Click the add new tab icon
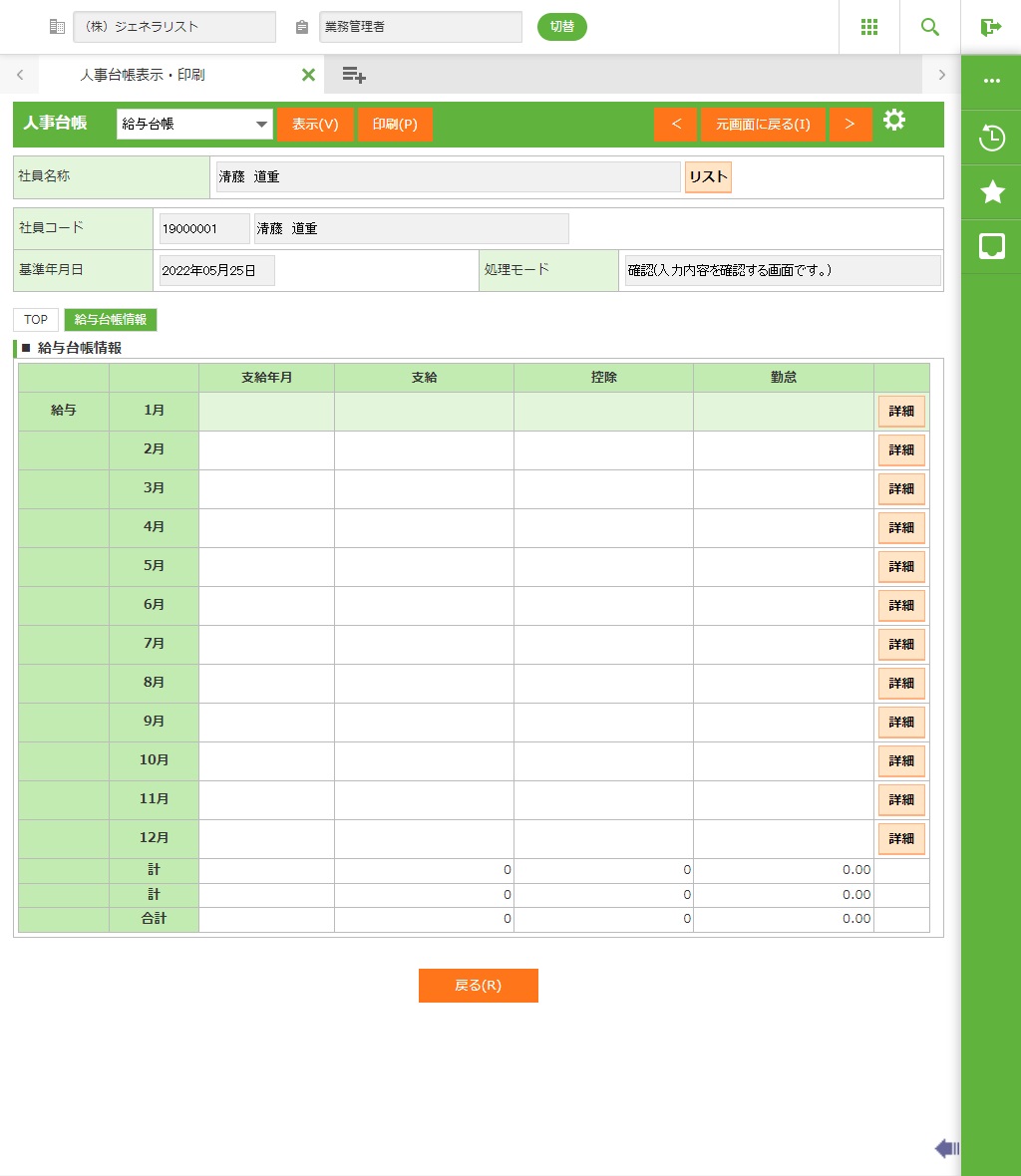The height and width of the screenshot is (1176, 1021). click(x=354, y=75)
